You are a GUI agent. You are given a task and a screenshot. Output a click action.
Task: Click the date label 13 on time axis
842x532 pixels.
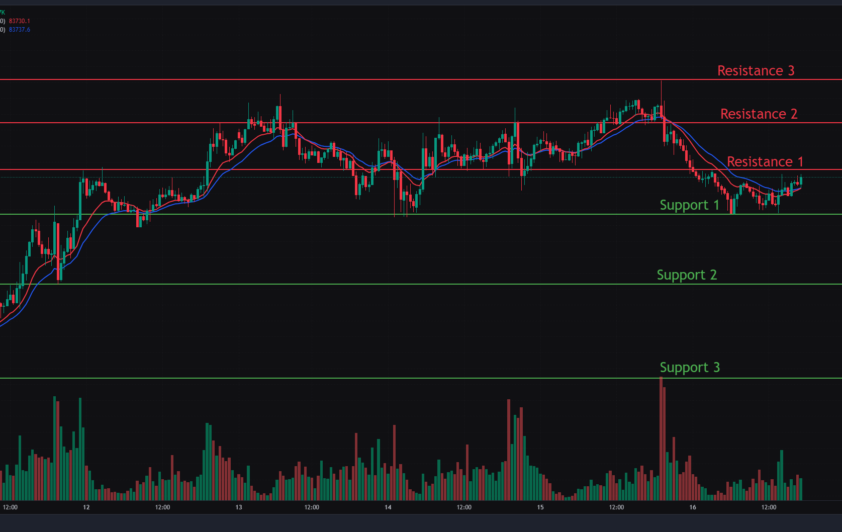[x=238, y=507]
